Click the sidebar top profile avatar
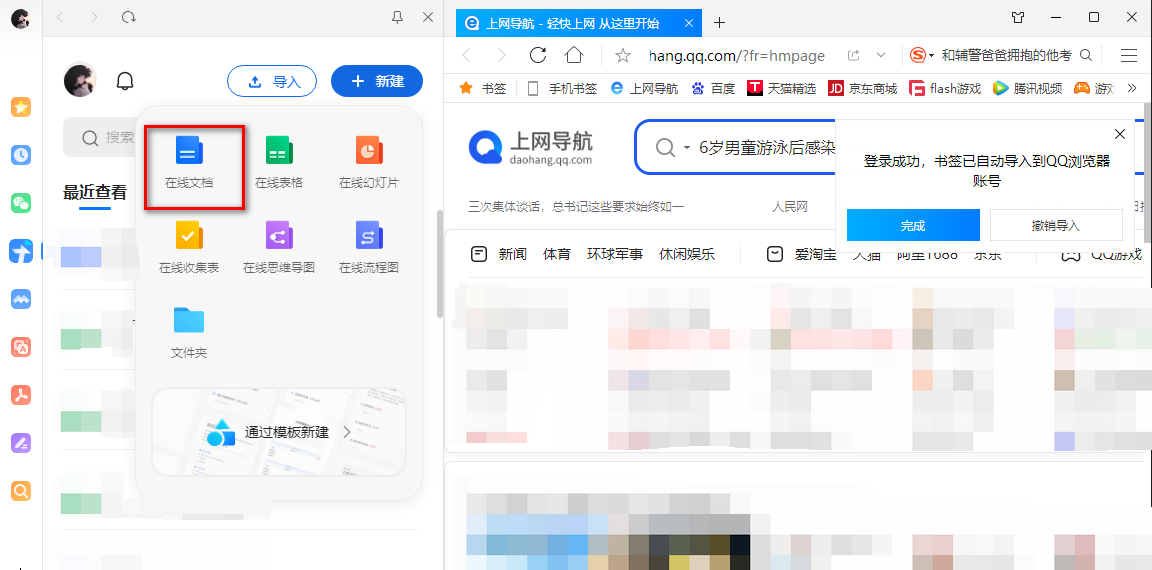Viewport: 1152px width, 570px height. [x=21, y=18]
